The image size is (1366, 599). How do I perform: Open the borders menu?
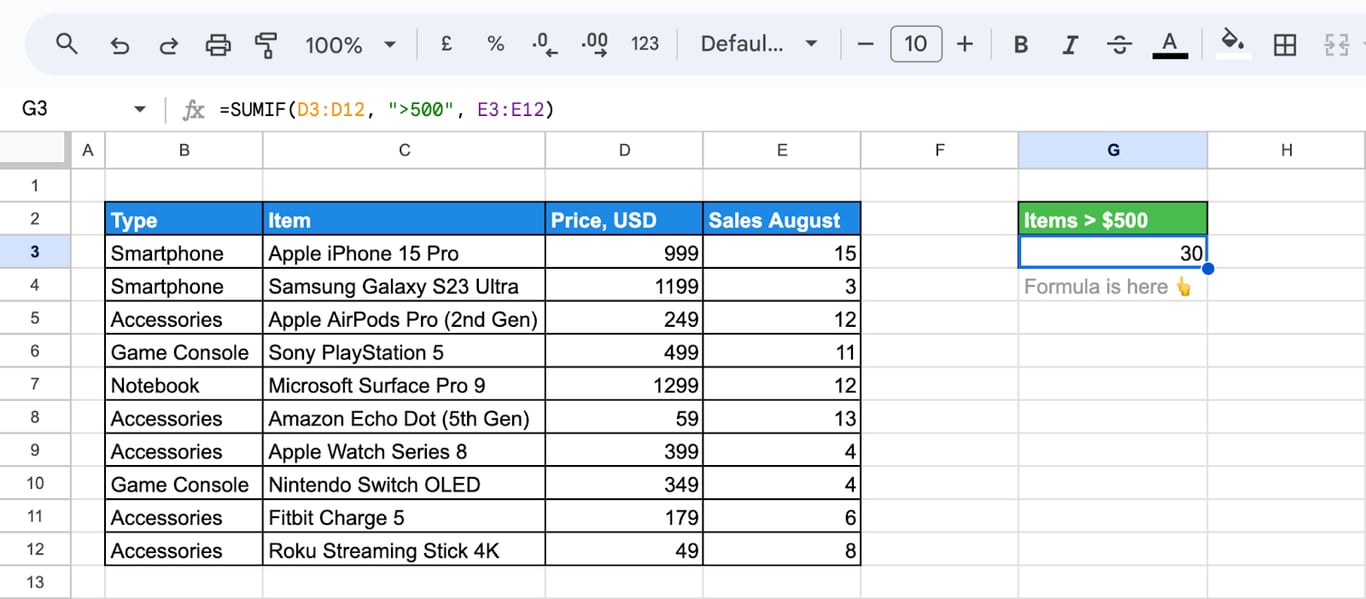[1284, 44]
